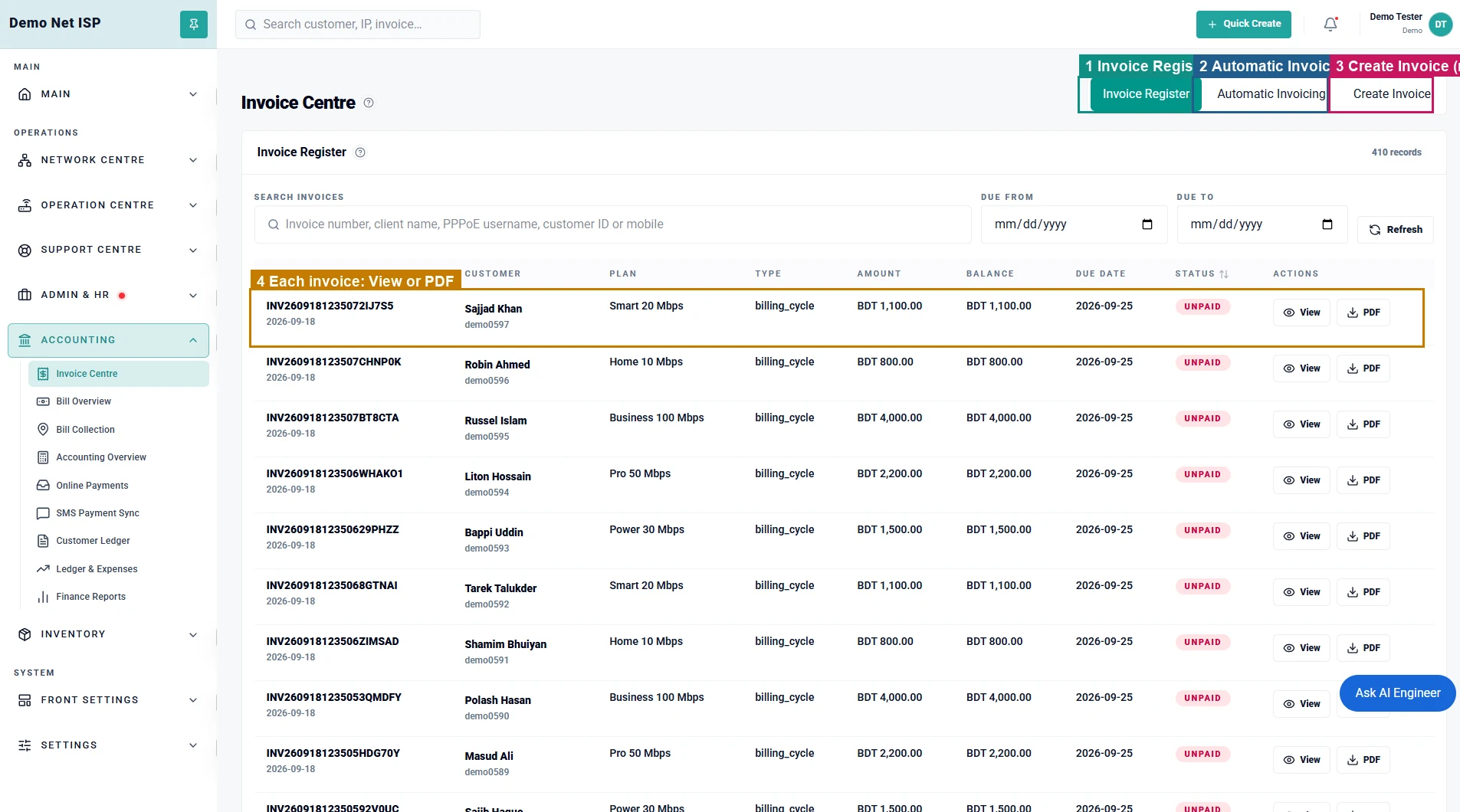Click invoice number INV2609181235072IJ7S5
1460x812 pixels.
click(x=330, y=306)
